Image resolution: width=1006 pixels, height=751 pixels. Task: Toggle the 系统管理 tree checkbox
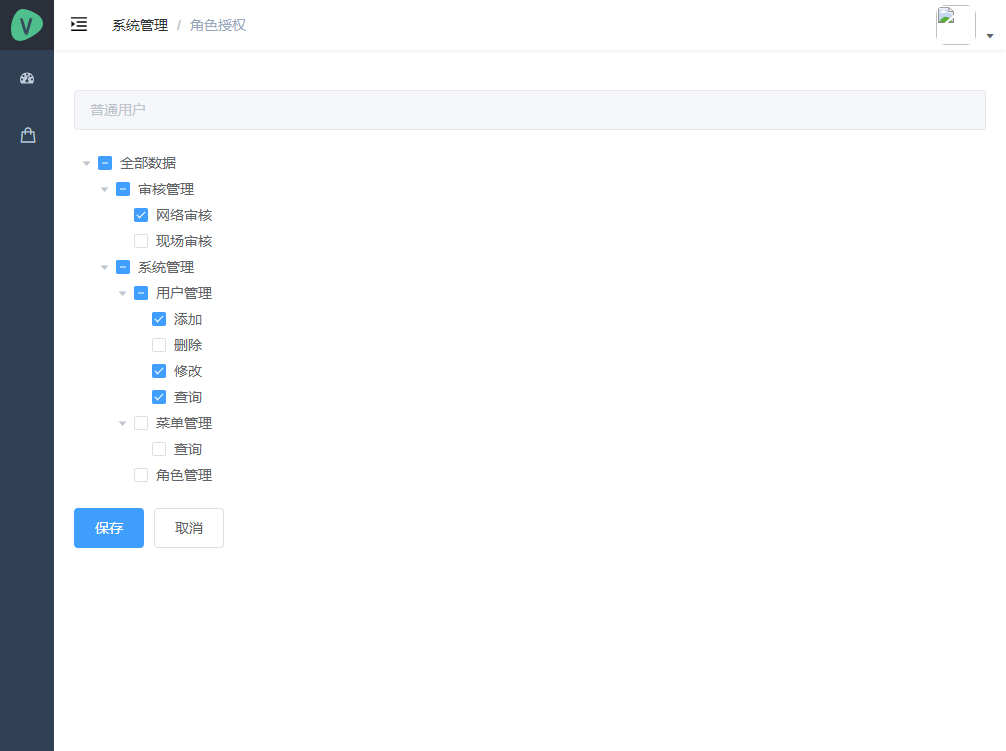[x=123, y=267]
